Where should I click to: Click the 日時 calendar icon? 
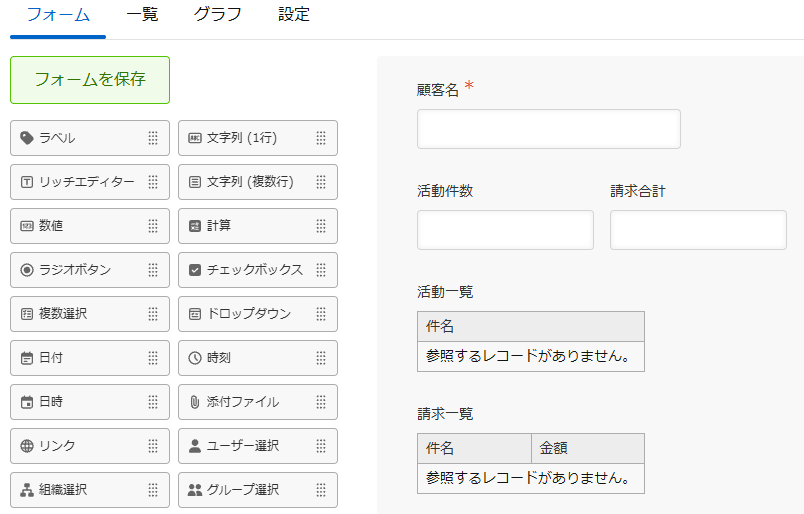click(27, 402)
